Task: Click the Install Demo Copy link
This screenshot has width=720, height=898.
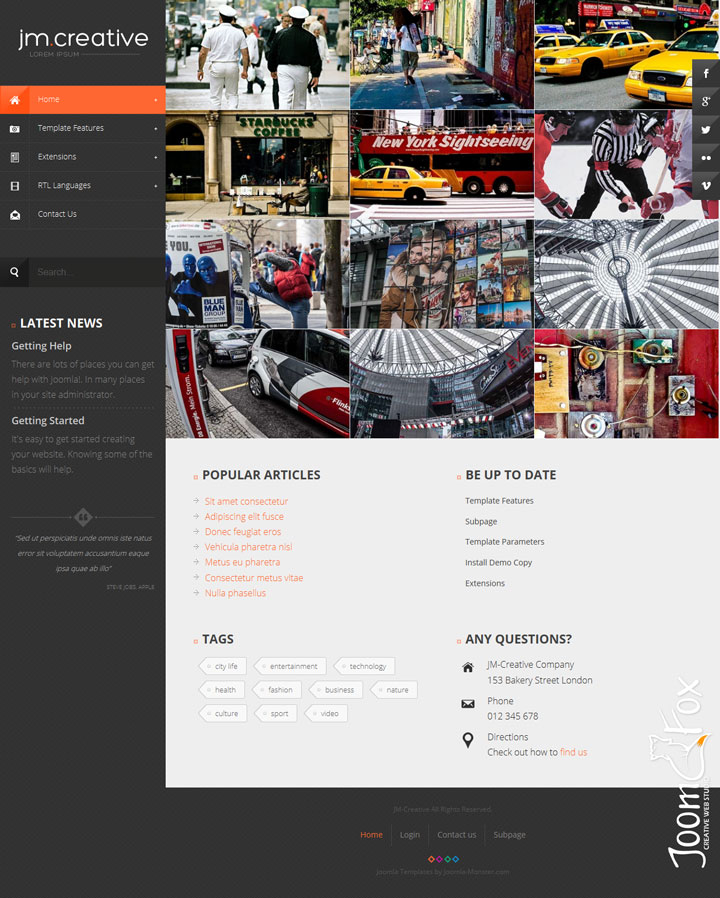Action: click(x=498, y=562)
